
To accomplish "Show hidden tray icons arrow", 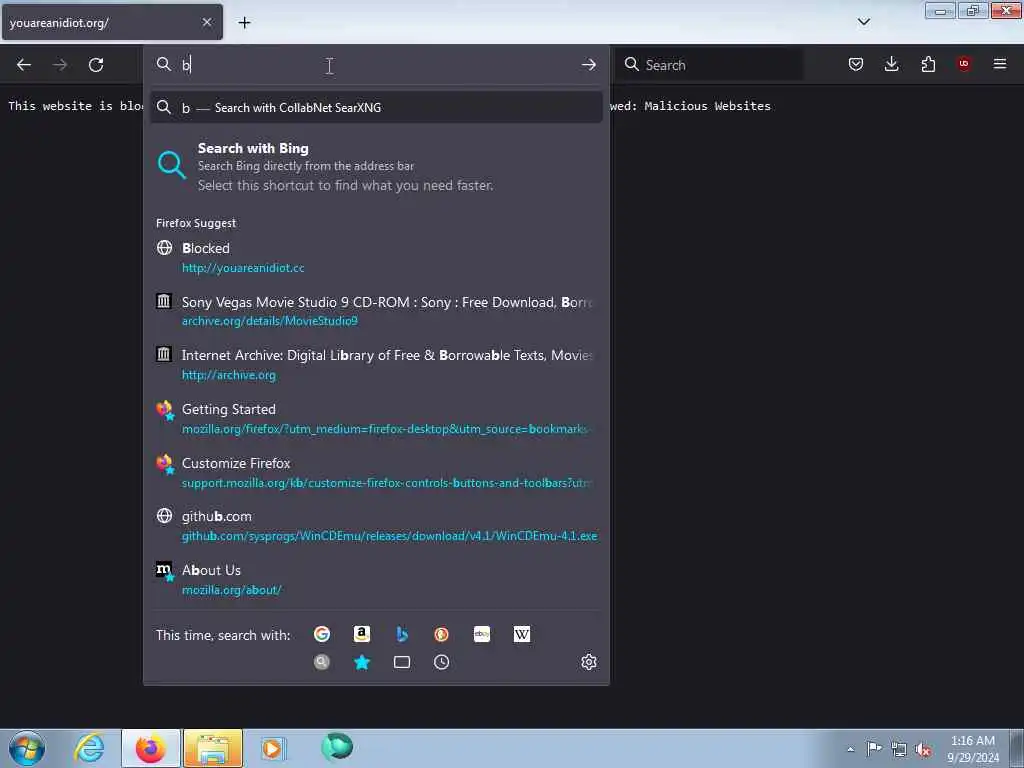I will tap(850, 749).
